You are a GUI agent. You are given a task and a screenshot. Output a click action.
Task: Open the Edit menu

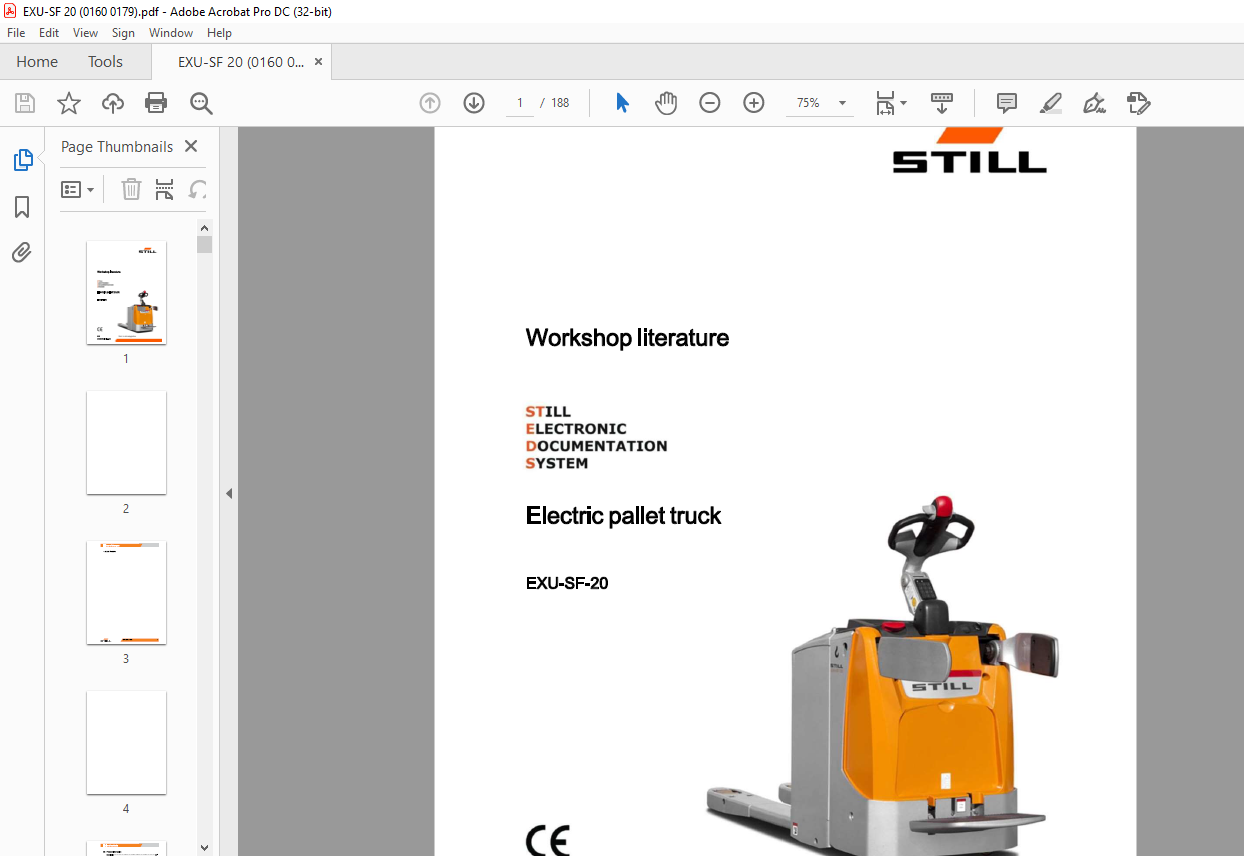(x=49, y=33)
